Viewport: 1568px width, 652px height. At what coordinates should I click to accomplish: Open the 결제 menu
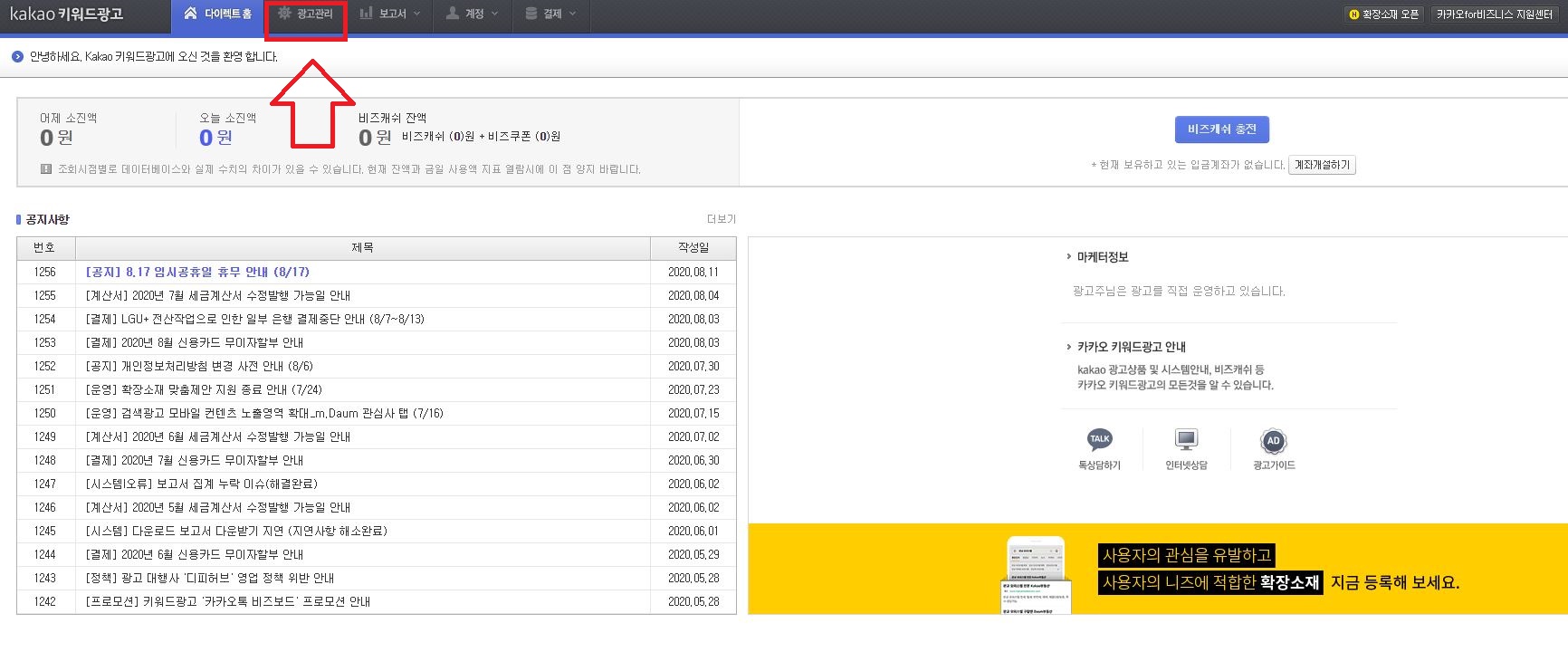[550, 14]
